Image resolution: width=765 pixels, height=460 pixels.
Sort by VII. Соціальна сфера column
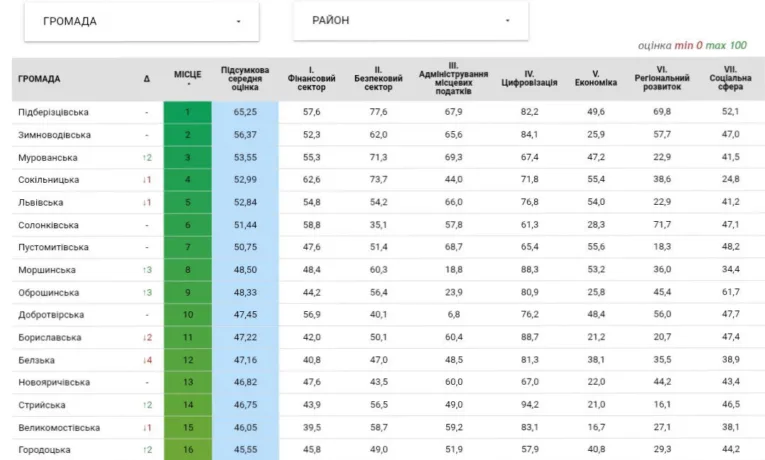(730, 79)
